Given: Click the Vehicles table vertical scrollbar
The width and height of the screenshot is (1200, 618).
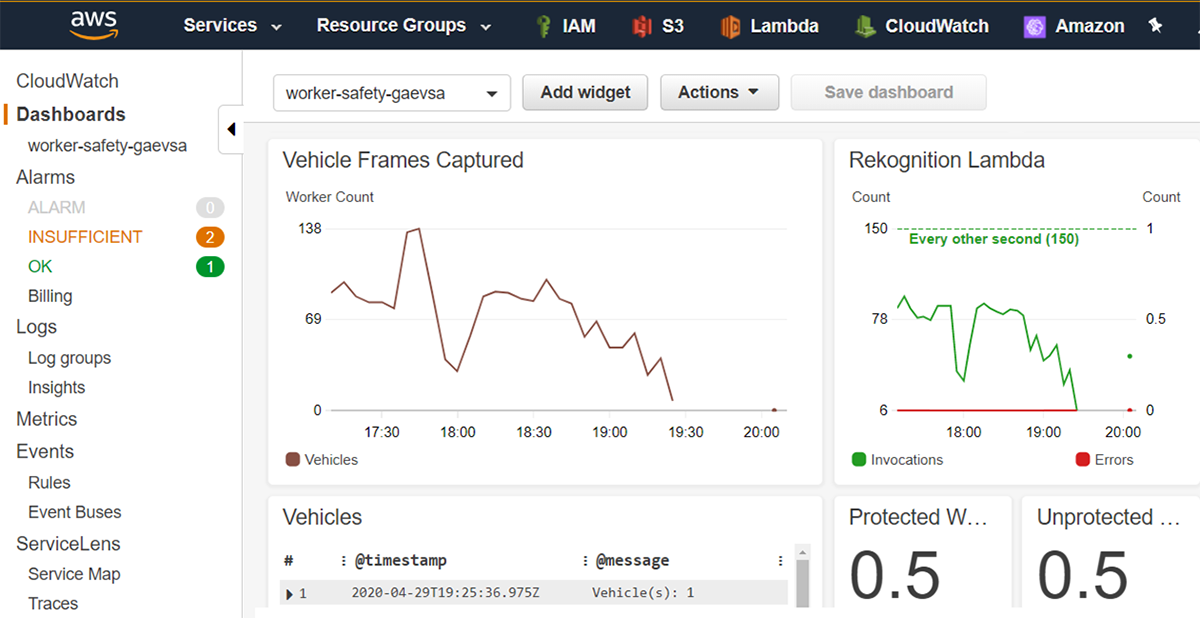Looking at the screenshot, I should [802, 576].
